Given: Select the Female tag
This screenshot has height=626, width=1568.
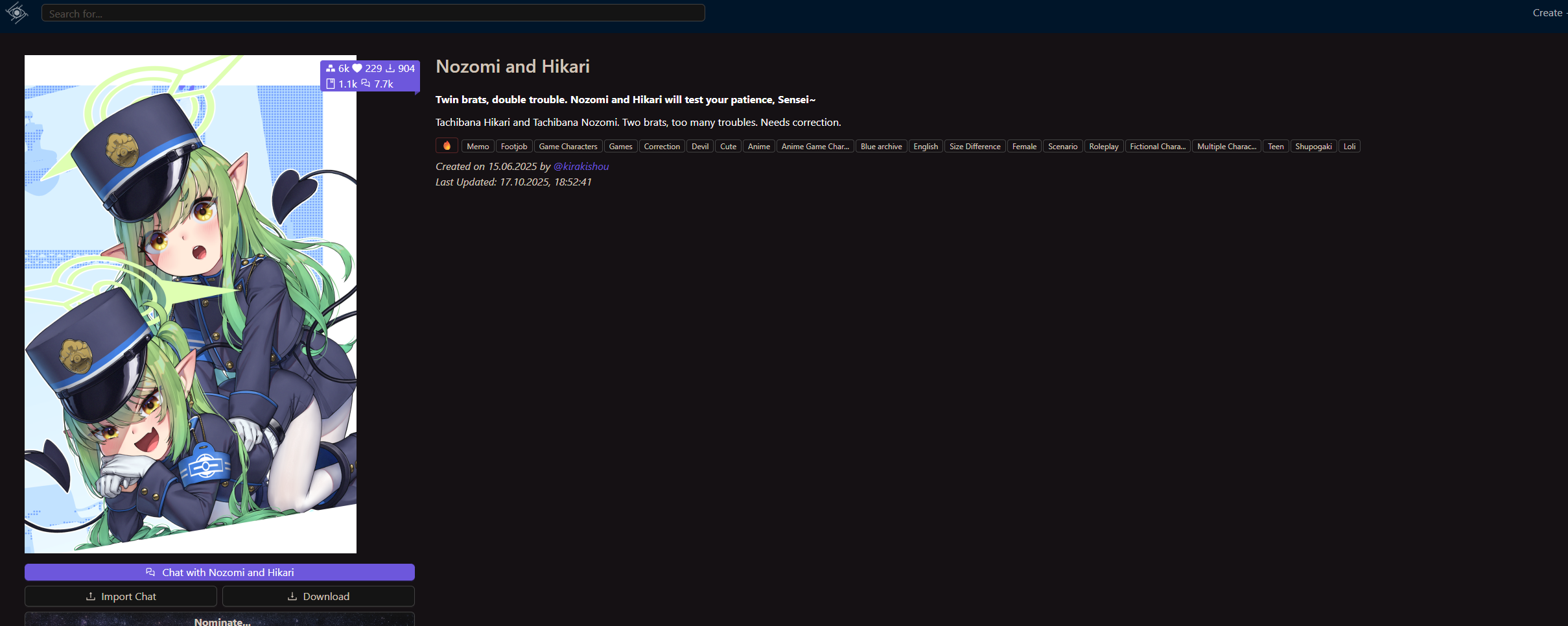Looking at the screenshot, I should (1024, 147).
